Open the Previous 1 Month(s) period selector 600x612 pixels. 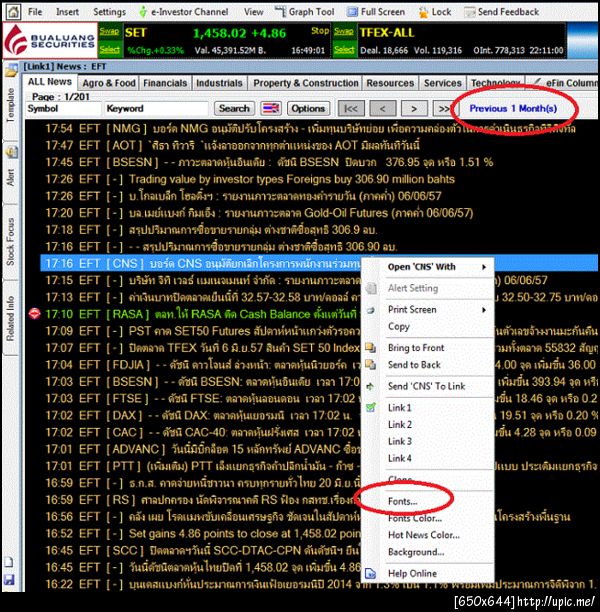513,109
